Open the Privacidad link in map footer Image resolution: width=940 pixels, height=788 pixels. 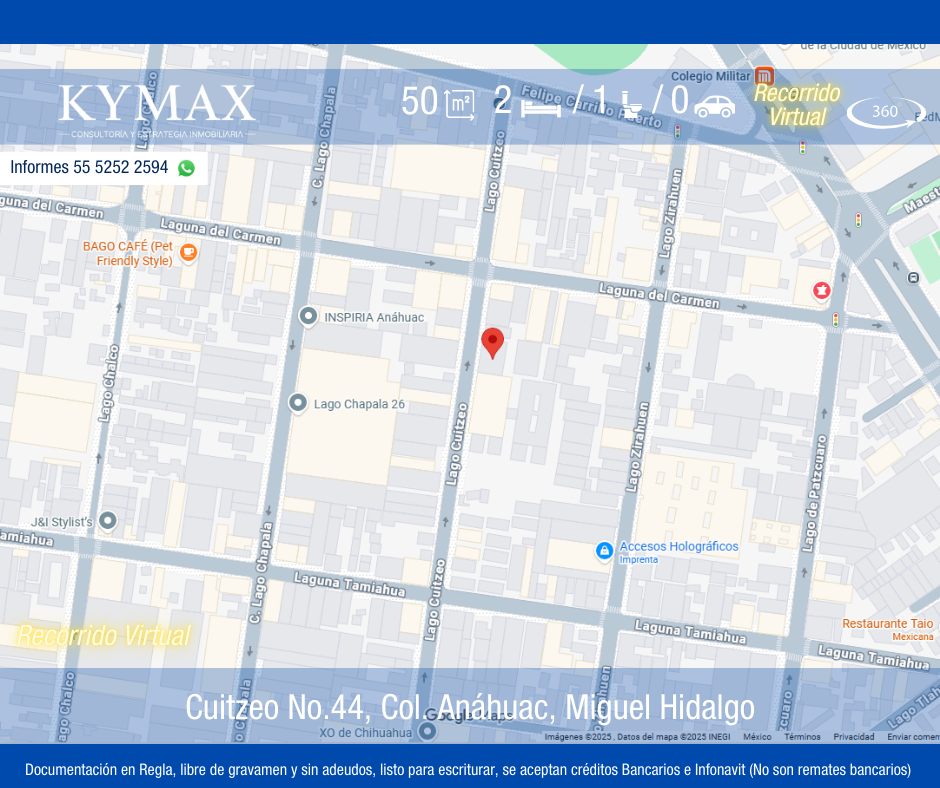[854, 737]
